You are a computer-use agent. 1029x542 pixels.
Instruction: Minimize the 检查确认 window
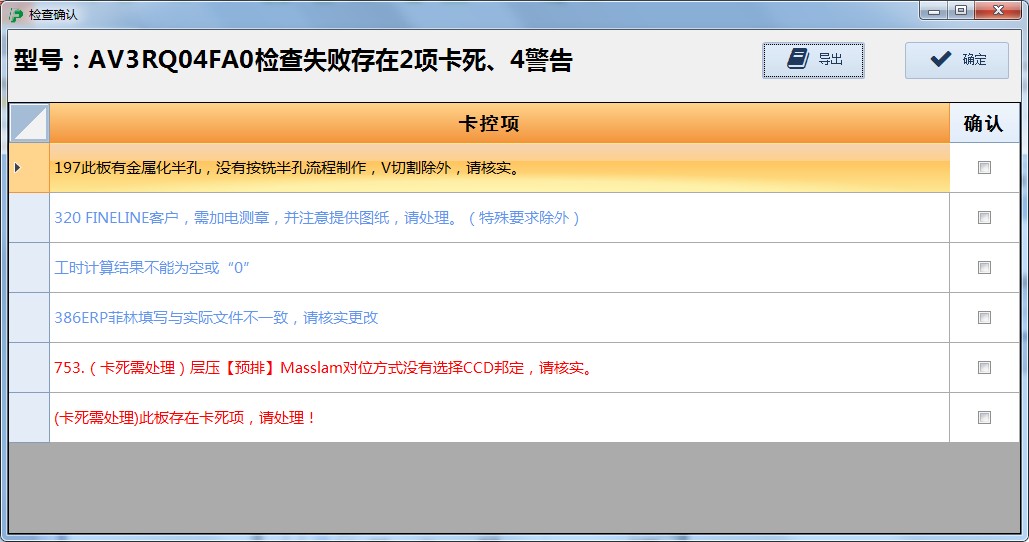pyautogui.click(x=934, y=10)
